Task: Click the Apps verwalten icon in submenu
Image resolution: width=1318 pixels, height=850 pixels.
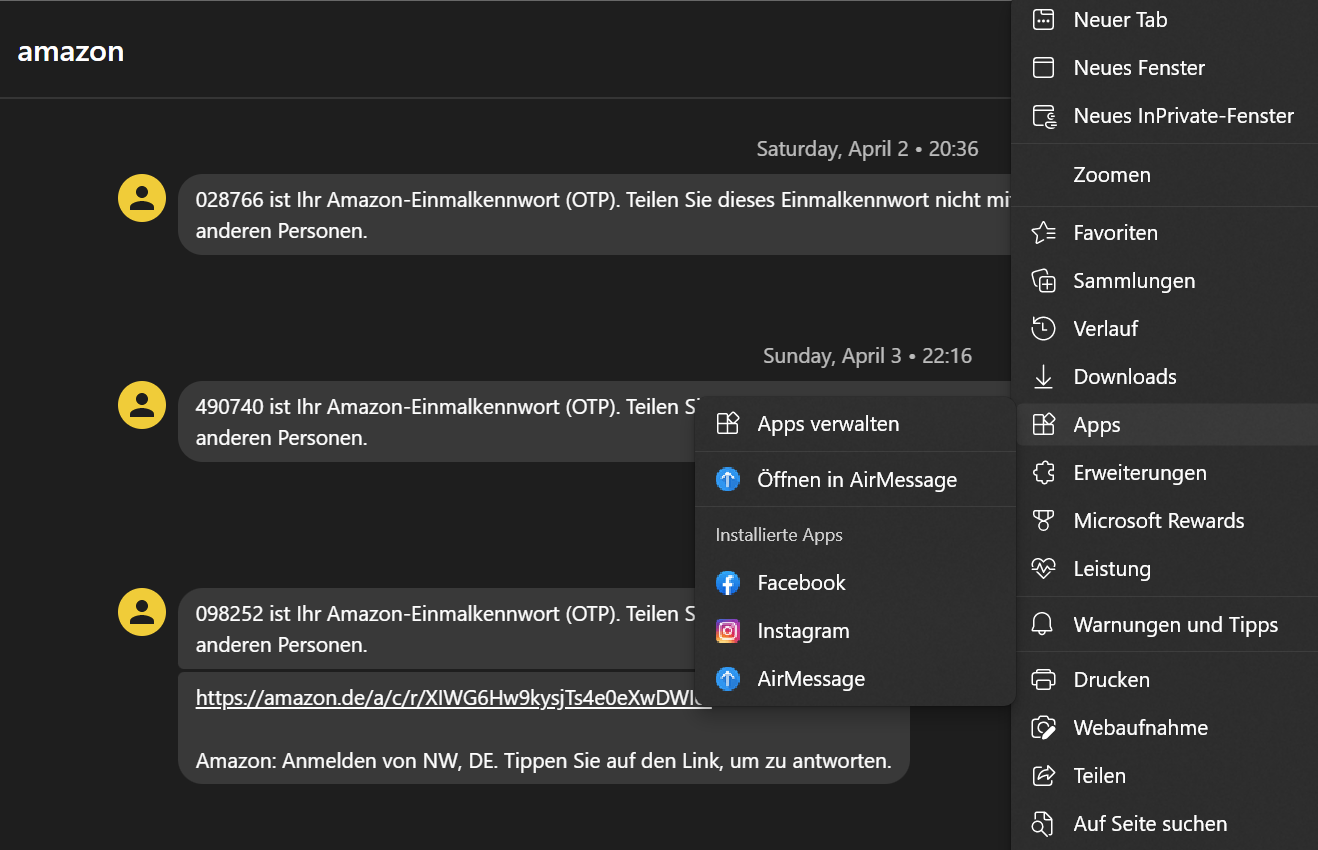Action: [728, 424]
